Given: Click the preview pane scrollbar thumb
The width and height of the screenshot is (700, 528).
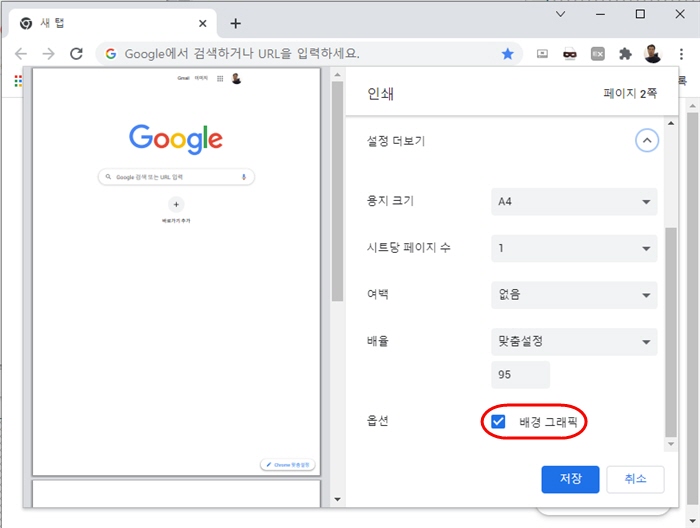Looking at the screenshot, I should [338, 191].
